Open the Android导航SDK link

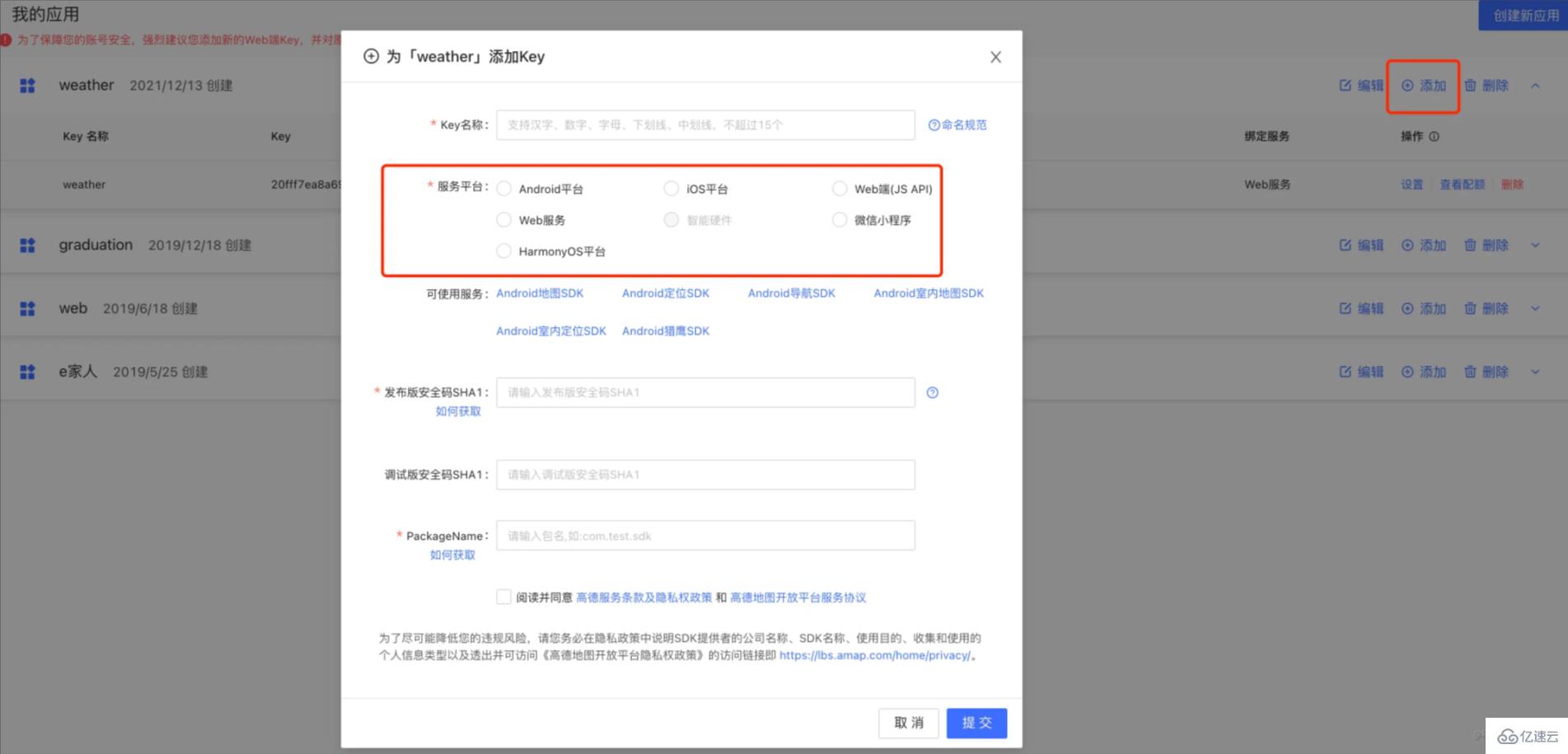coord(791,293)
